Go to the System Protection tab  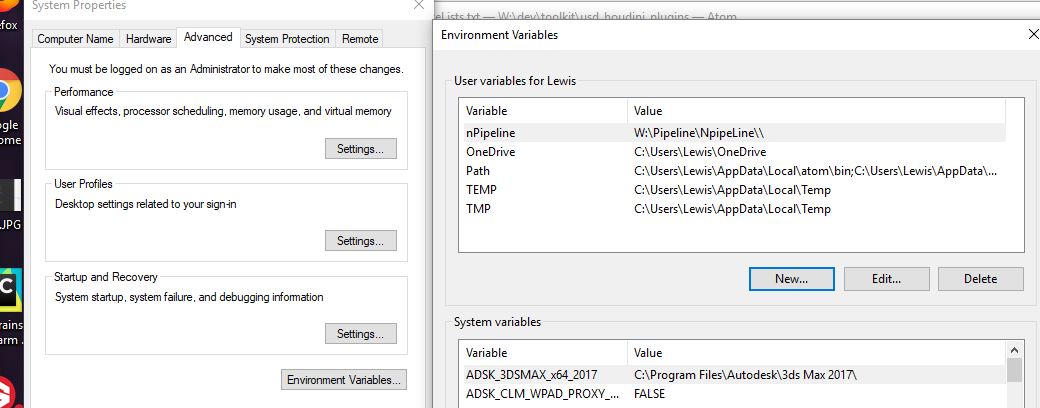287,39
